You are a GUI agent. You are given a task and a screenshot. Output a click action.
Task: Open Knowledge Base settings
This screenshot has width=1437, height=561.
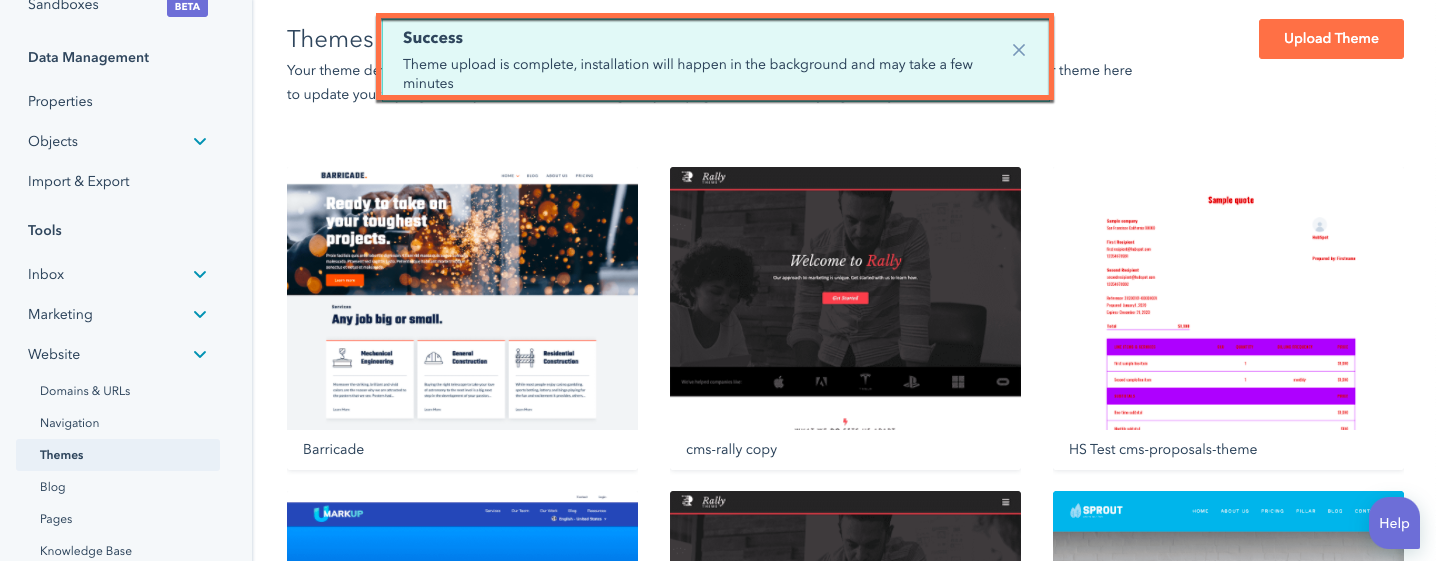86,551
